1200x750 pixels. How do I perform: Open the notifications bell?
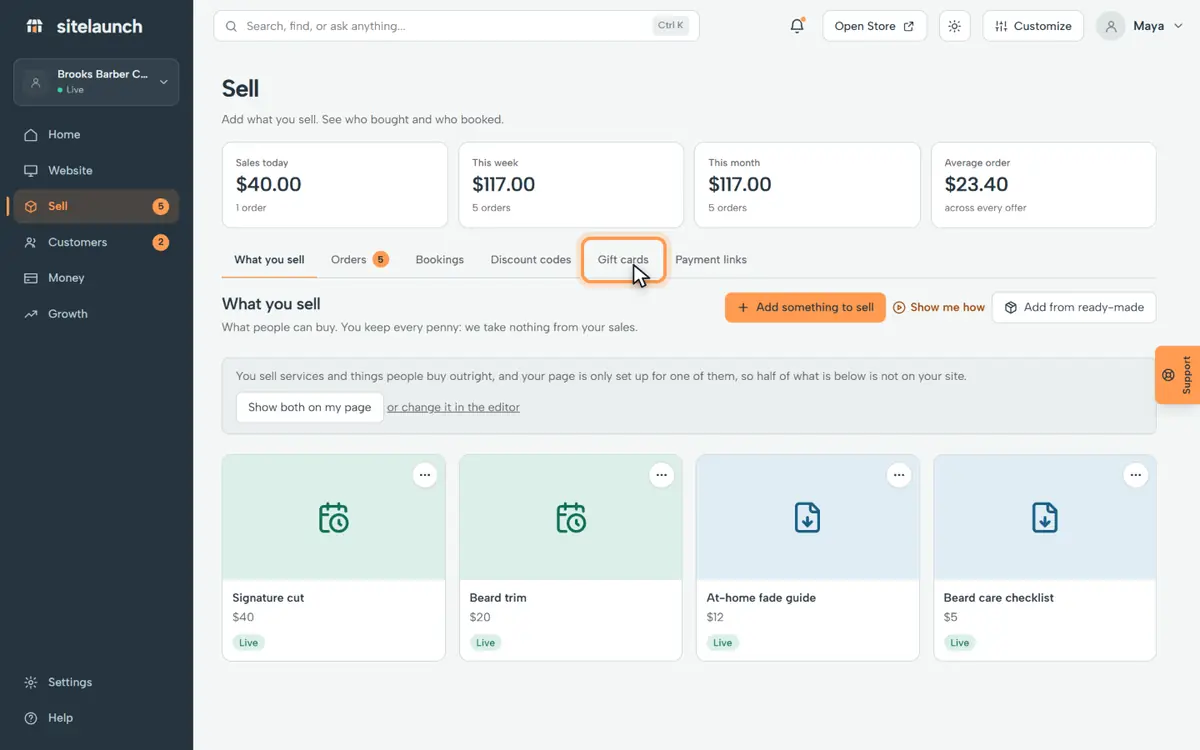pos(797,26)
